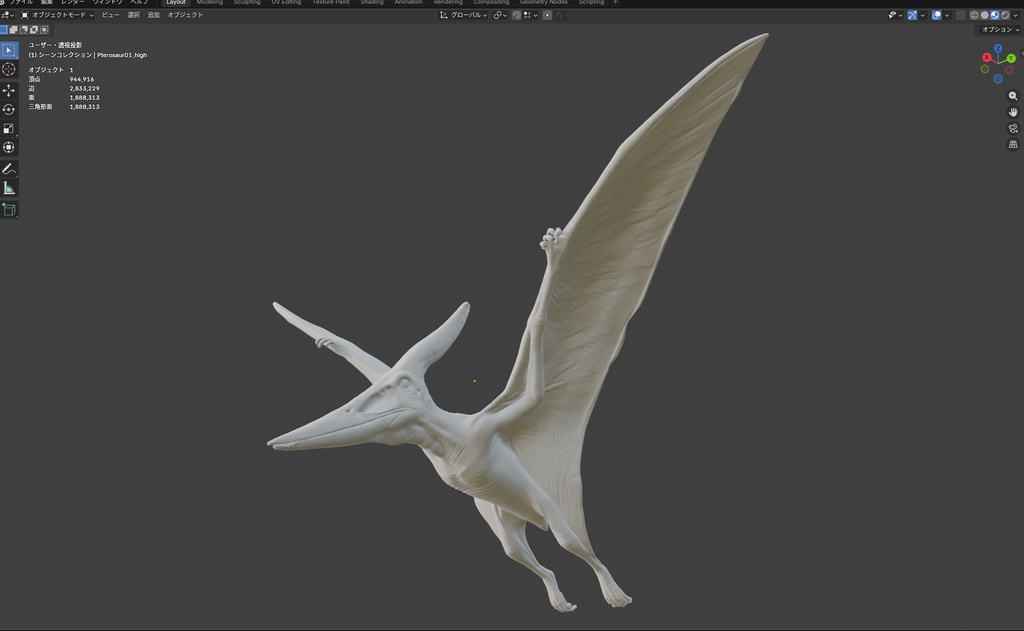Image resolution: width=1024 pixels, height=631 pixels.
Task: Switch to wireframe viewport shading
Action: [x=974, y=15]
